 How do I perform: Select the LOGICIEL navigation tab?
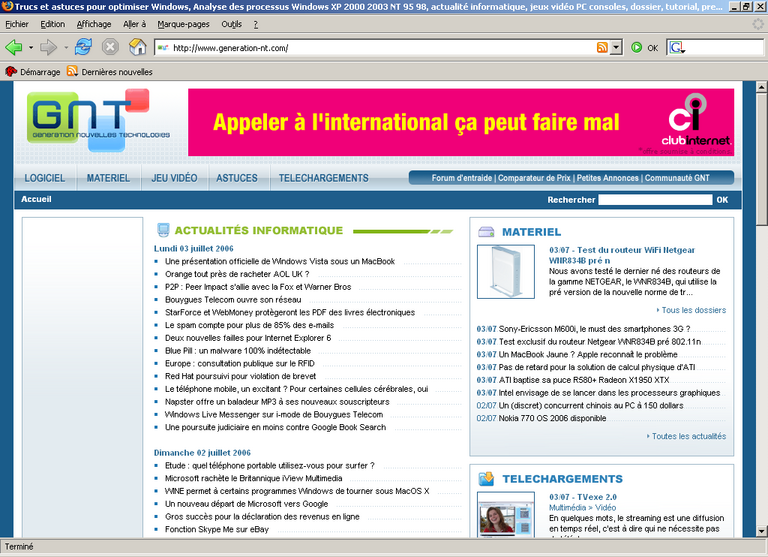[45, 178]
